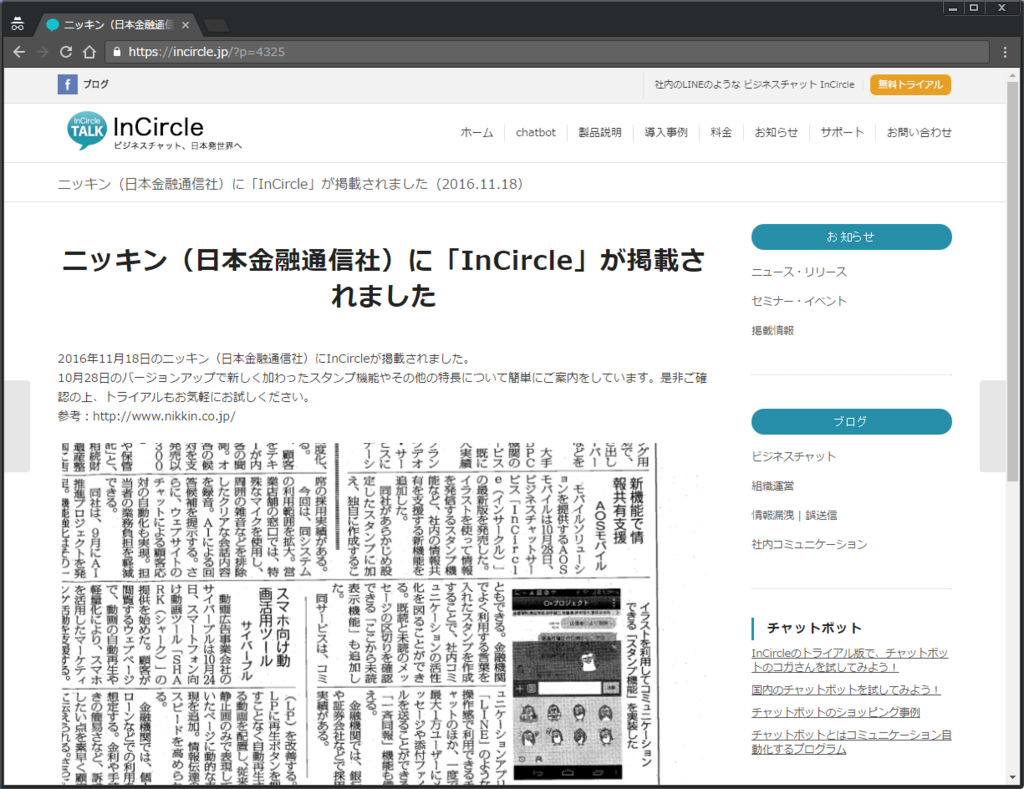1024x789 pixels.
Task: Click the http://www.nikkin.co.jp/ reference URL
Action: pyautogui.click(x=164, y=416)
